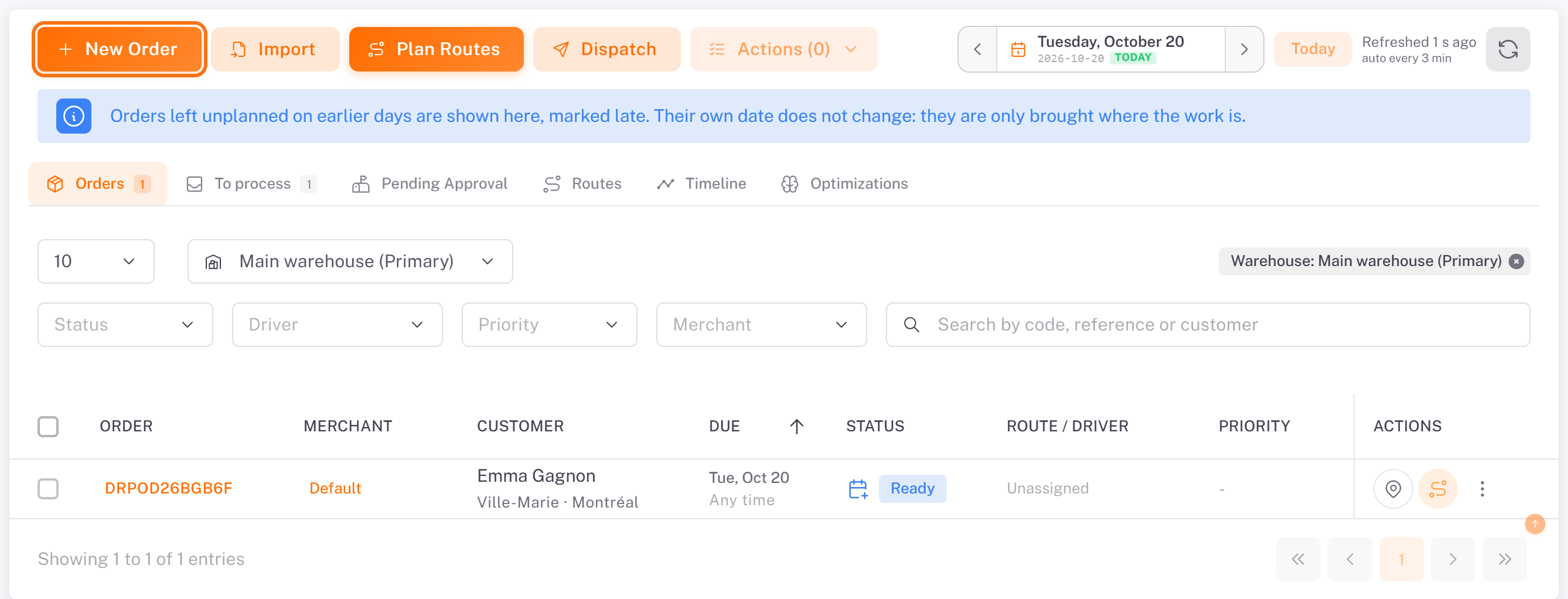The height and width of the screenshot is (599, 1568).
Task: Click the Unassigned route/driver cell
Action: coord(1047,488)
